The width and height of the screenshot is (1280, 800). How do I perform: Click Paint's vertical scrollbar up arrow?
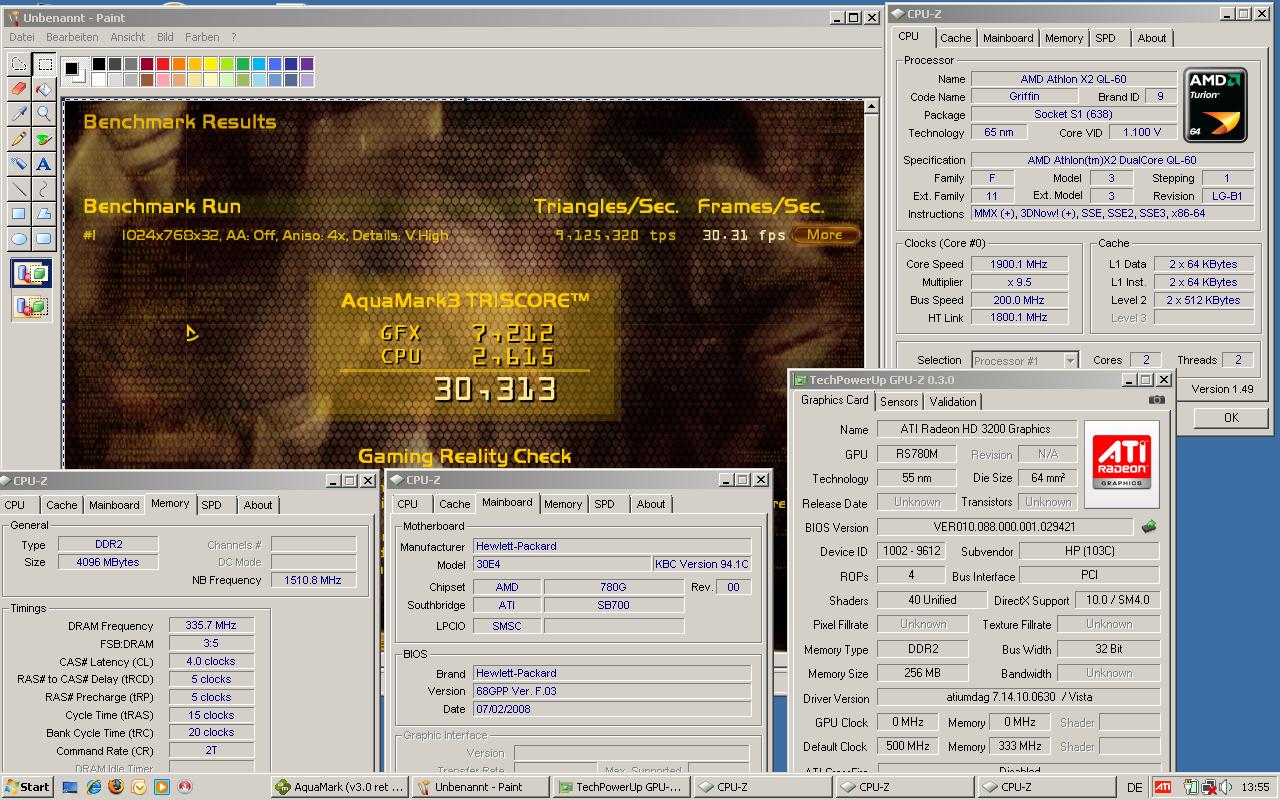pos(871,106)
